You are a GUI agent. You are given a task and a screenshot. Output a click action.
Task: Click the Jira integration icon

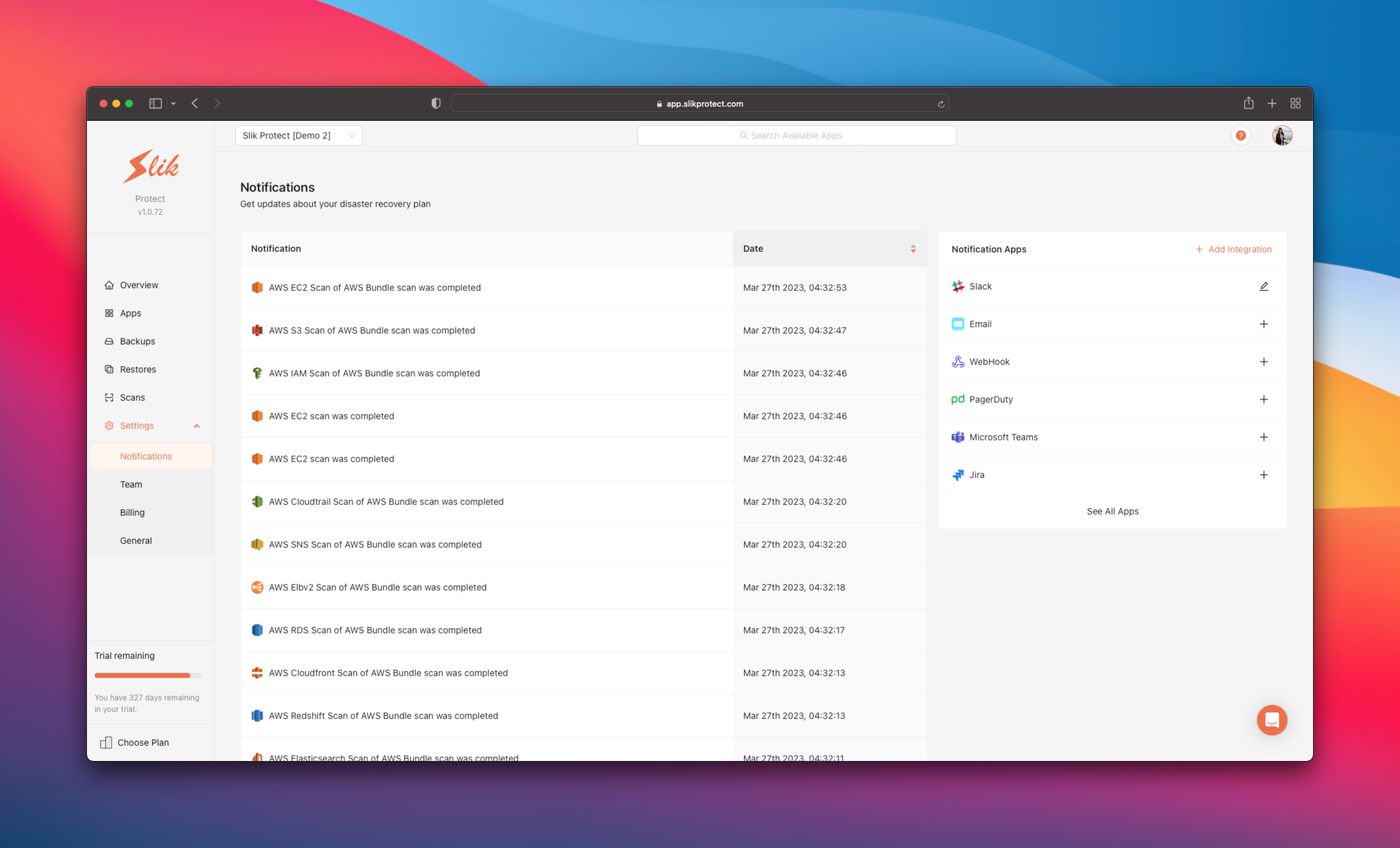click(x=958, y=474)
